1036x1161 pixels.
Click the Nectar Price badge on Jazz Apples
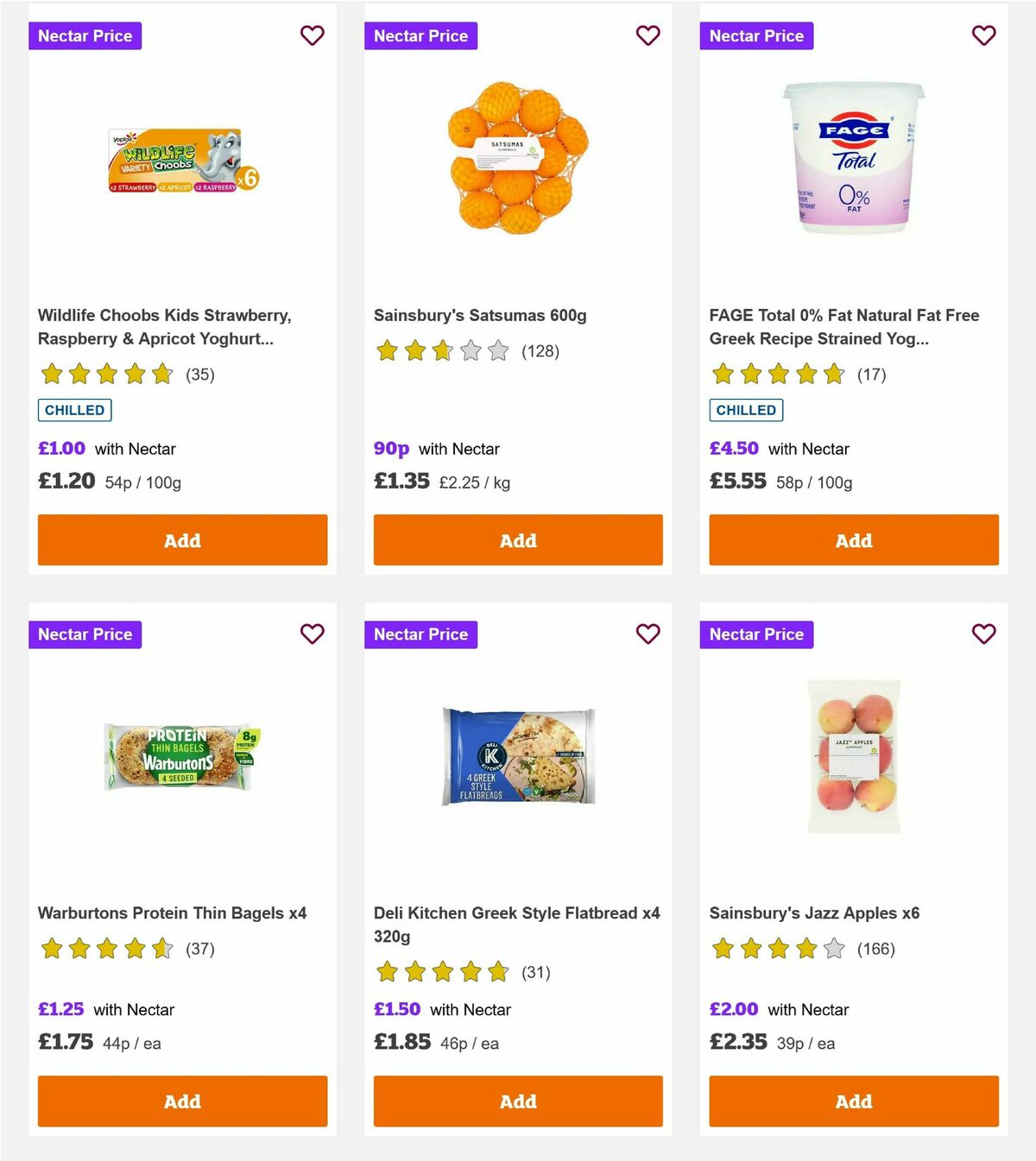pos(757,634)
